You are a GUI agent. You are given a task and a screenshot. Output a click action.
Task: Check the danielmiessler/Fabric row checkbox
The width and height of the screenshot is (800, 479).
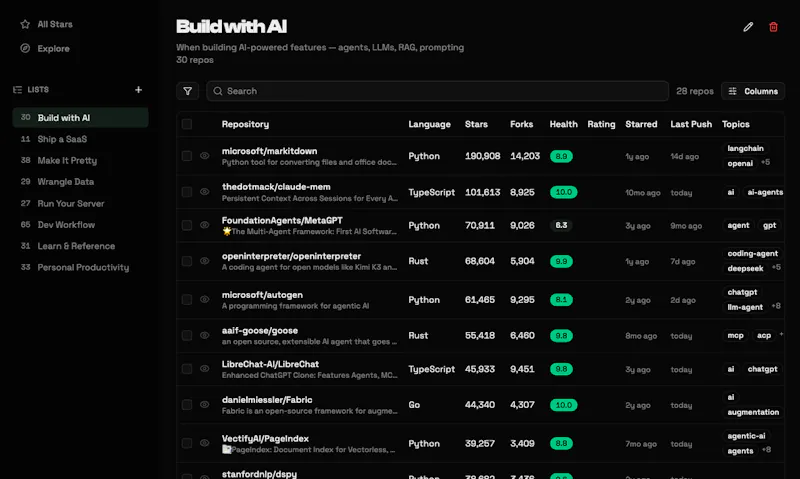(x=187, y=405)
